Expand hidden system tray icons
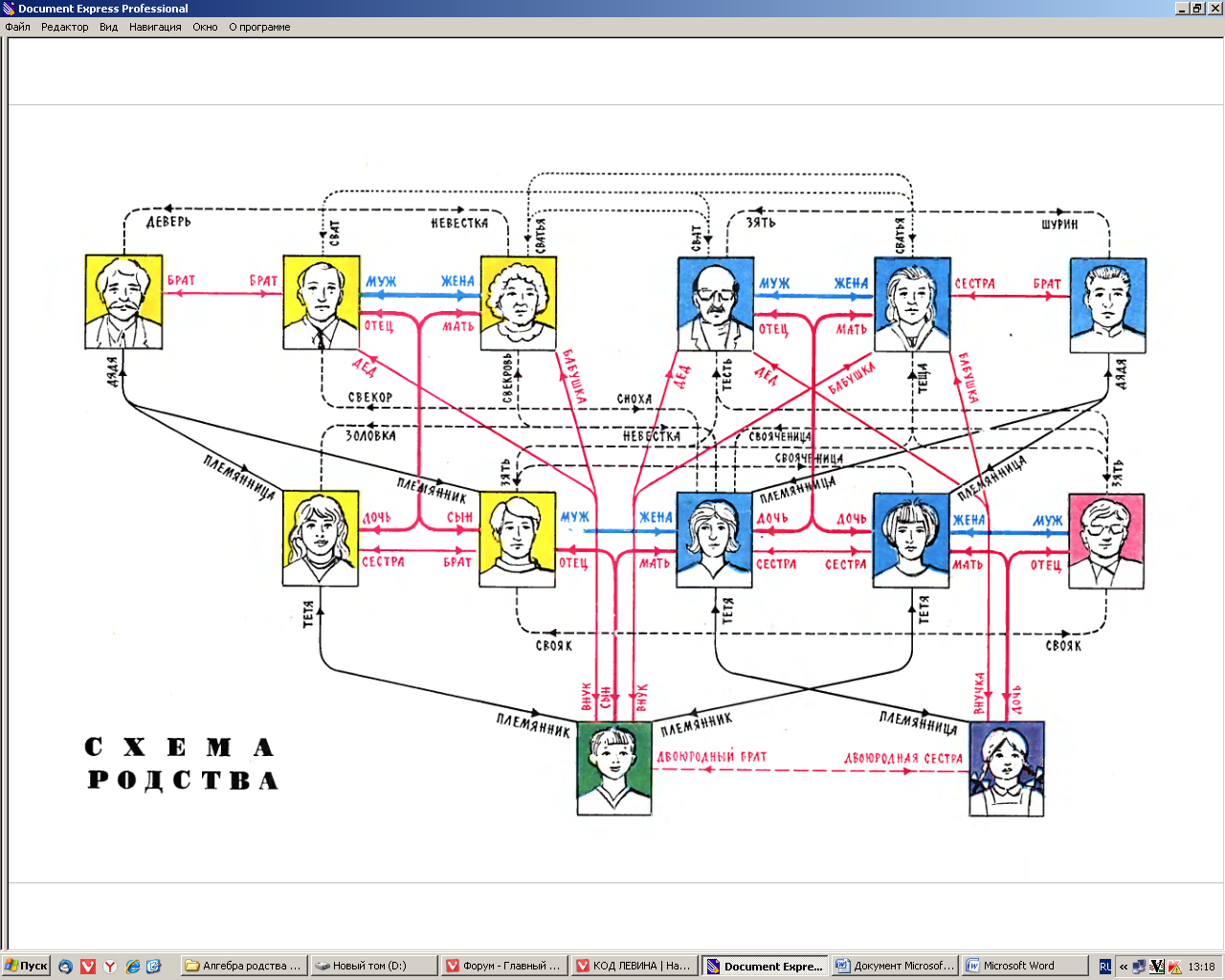The height and width of the screenshot is (980, 1225). 1124,966
